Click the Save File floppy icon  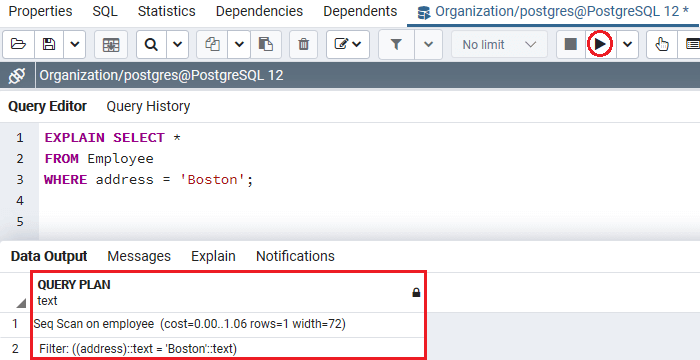point(49,44)
